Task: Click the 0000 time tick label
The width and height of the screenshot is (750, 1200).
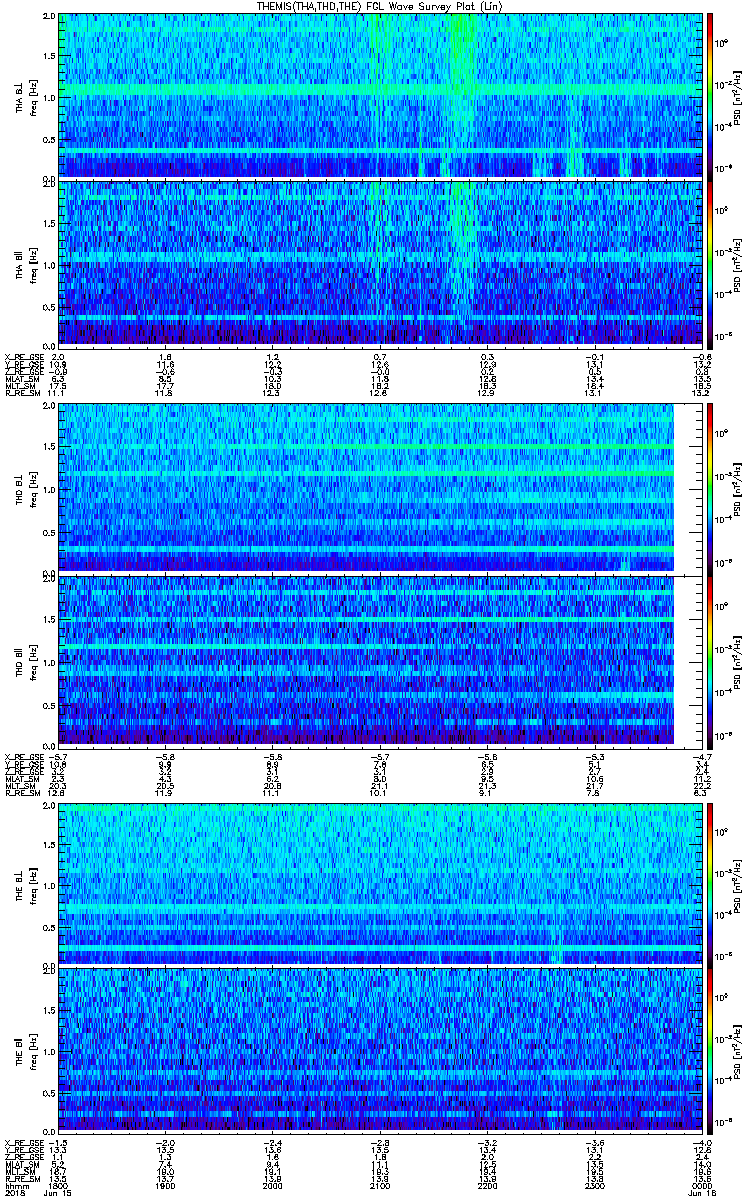Action: click(702, 1186)
